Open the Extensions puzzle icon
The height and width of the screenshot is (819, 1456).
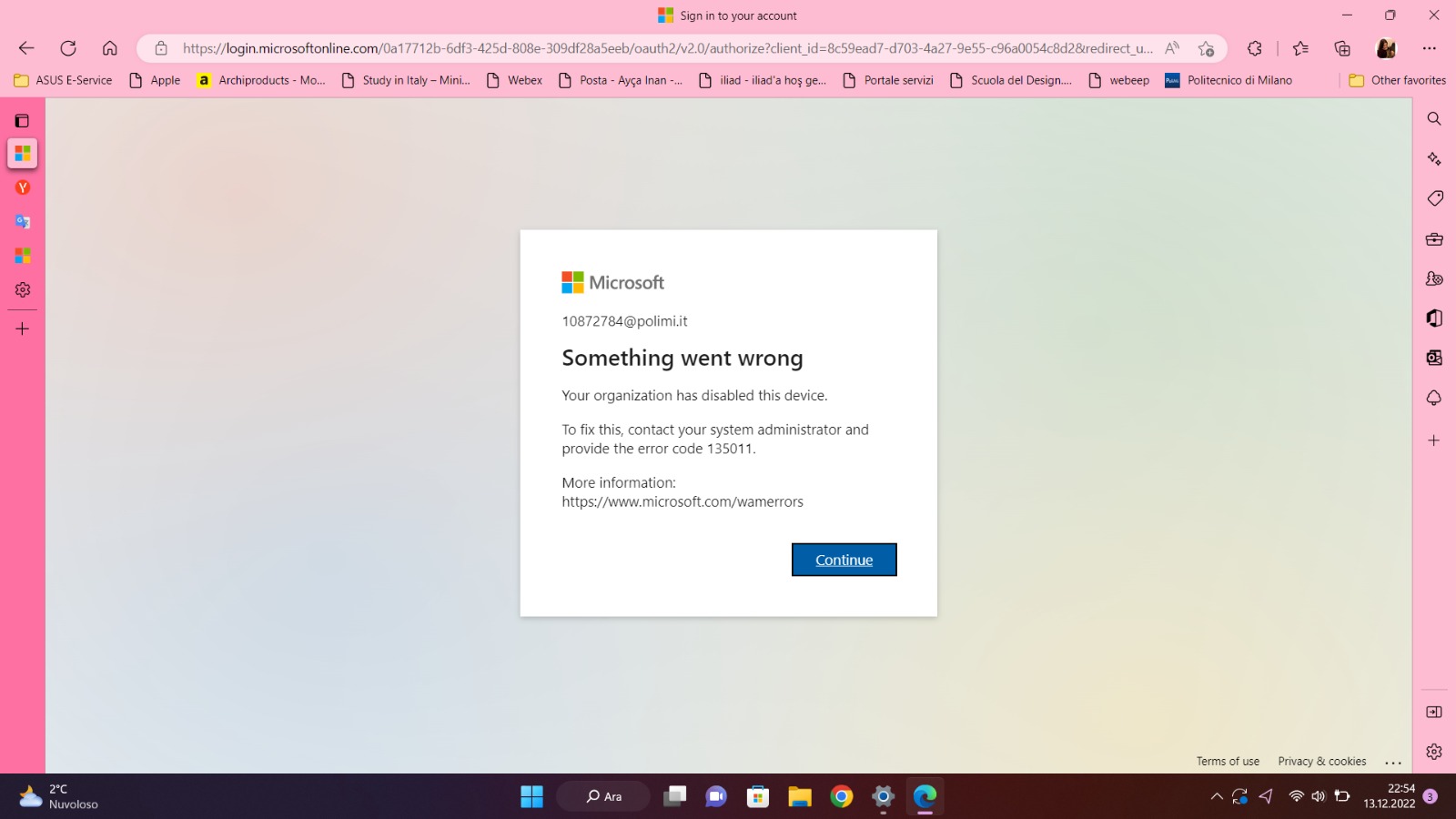(x=1255, y=48)
